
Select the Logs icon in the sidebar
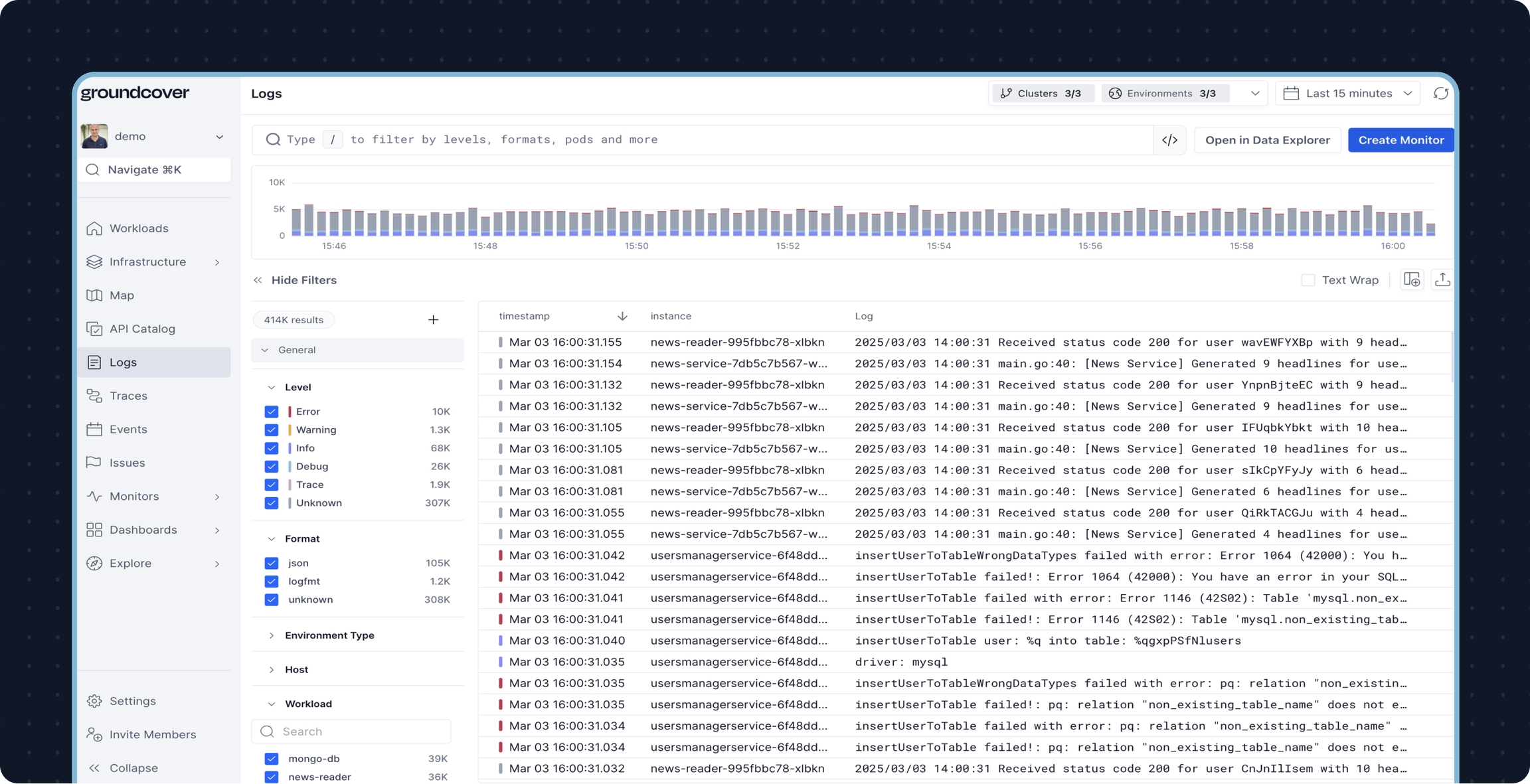point(95,362)
